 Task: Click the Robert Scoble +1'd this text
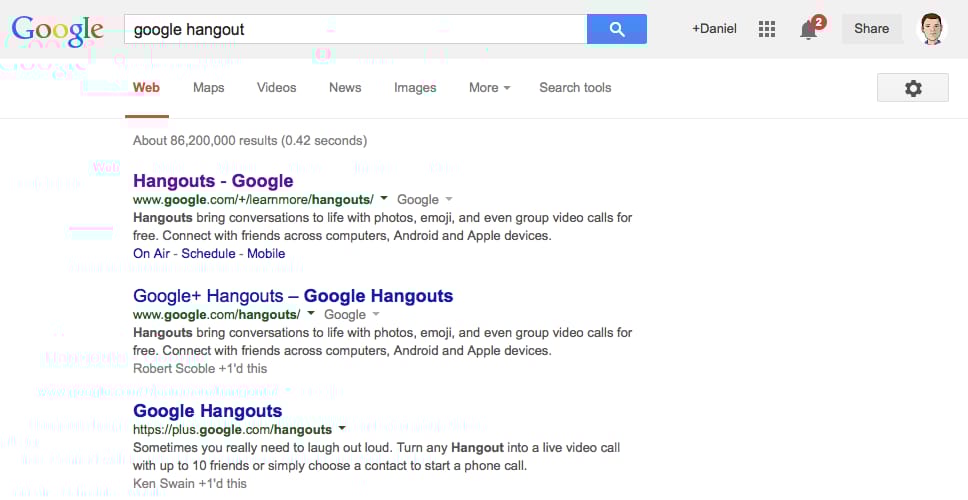pyautogui.click(x=200, y=369)
